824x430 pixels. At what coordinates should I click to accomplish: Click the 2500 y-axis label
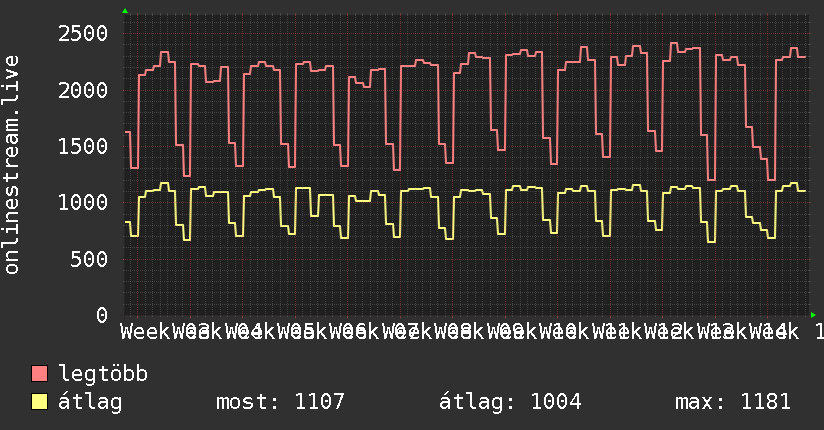[x=83, y=34]
